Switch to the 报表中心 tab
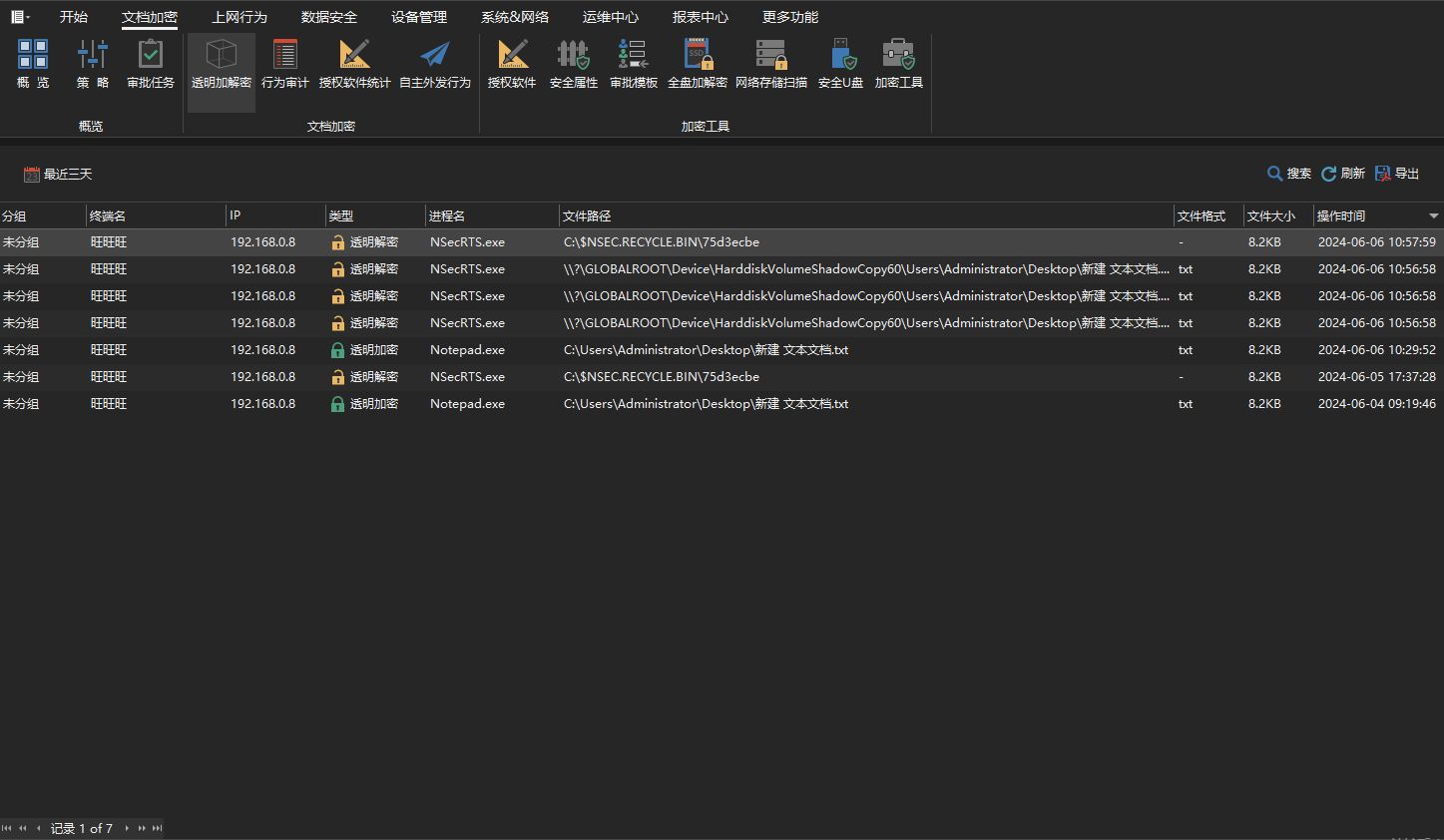This screenshot has height=840, width=1444. pyautogui.click(x=701, y=17)
